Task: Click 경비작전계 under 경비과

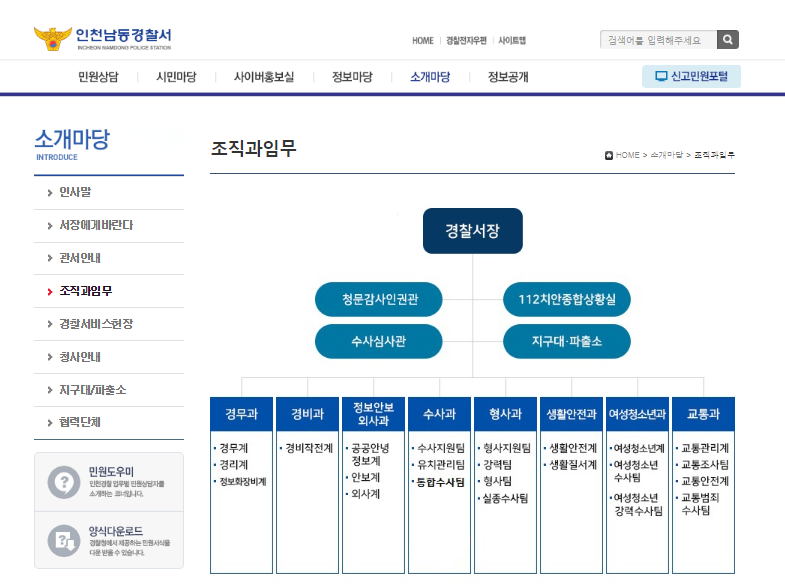Action: (x=309, y=448)
